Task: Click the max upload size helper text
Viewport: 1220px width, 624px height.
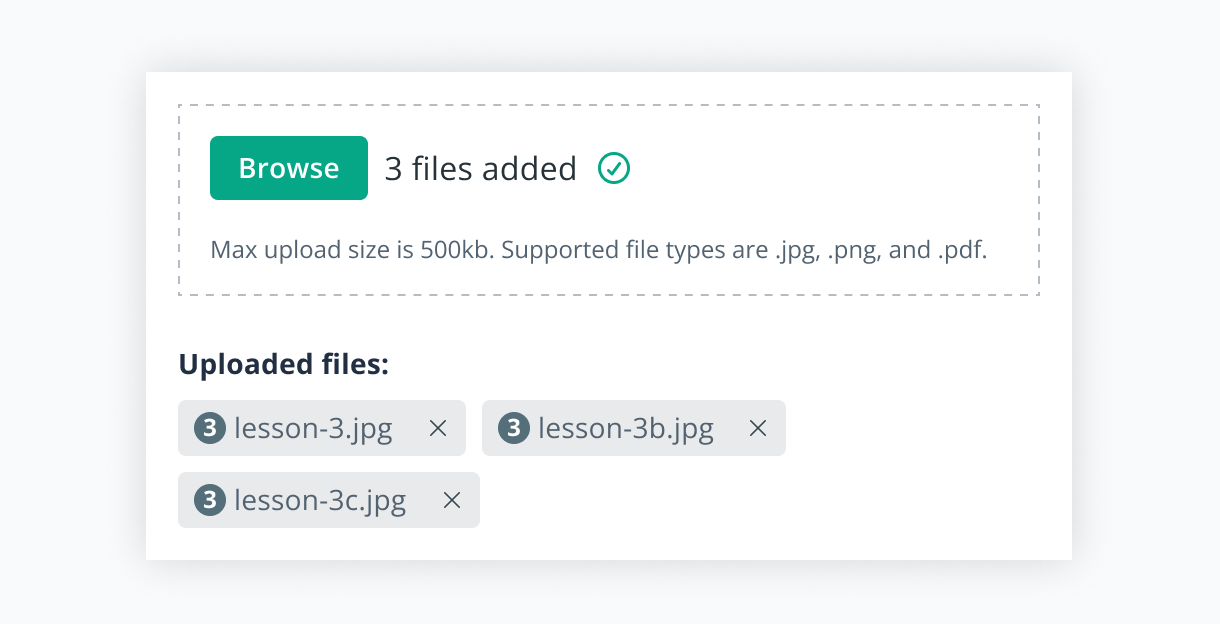Action: [598, 249]
